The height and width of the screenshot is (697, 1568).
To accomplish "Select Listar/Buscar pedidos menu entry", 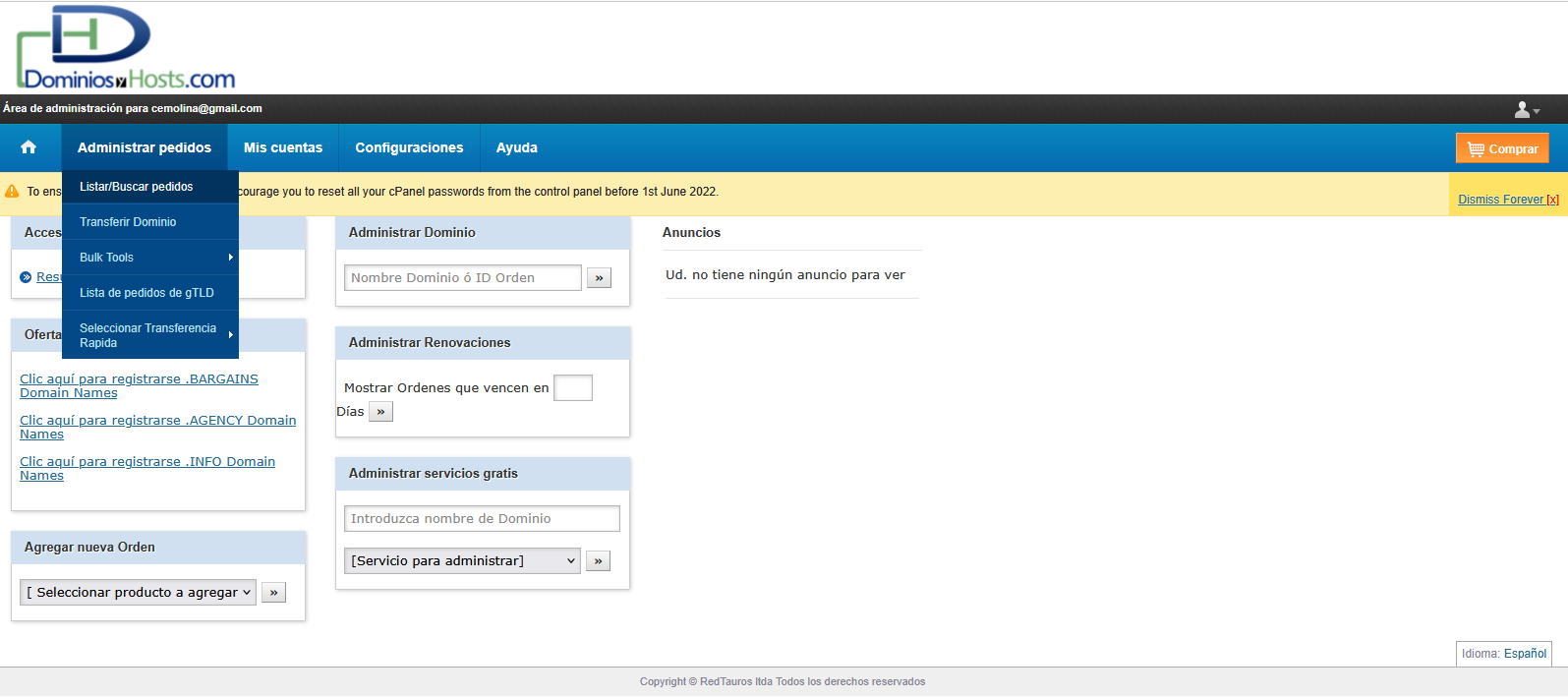I will (137, 187).
